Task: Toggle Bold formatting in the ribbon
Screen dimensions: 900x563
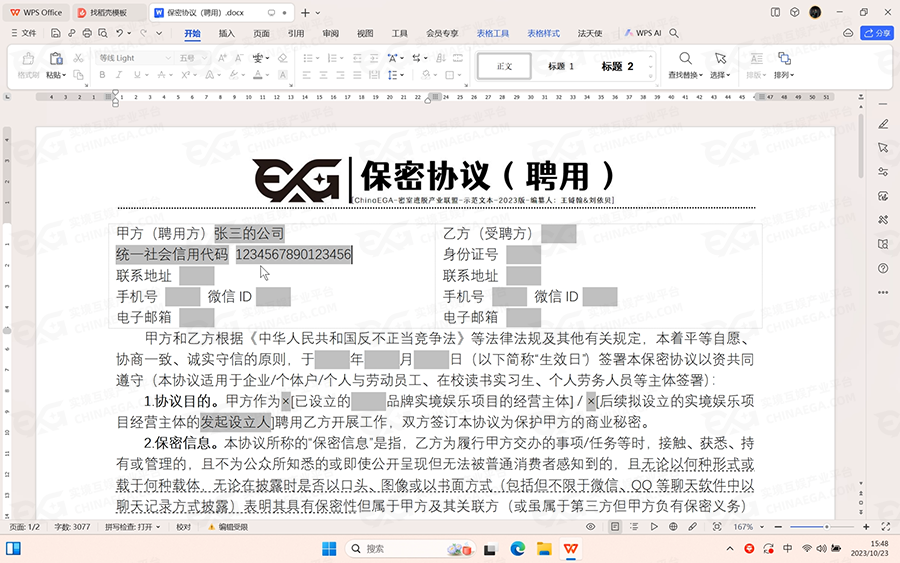Action: [x=101, y=76]
